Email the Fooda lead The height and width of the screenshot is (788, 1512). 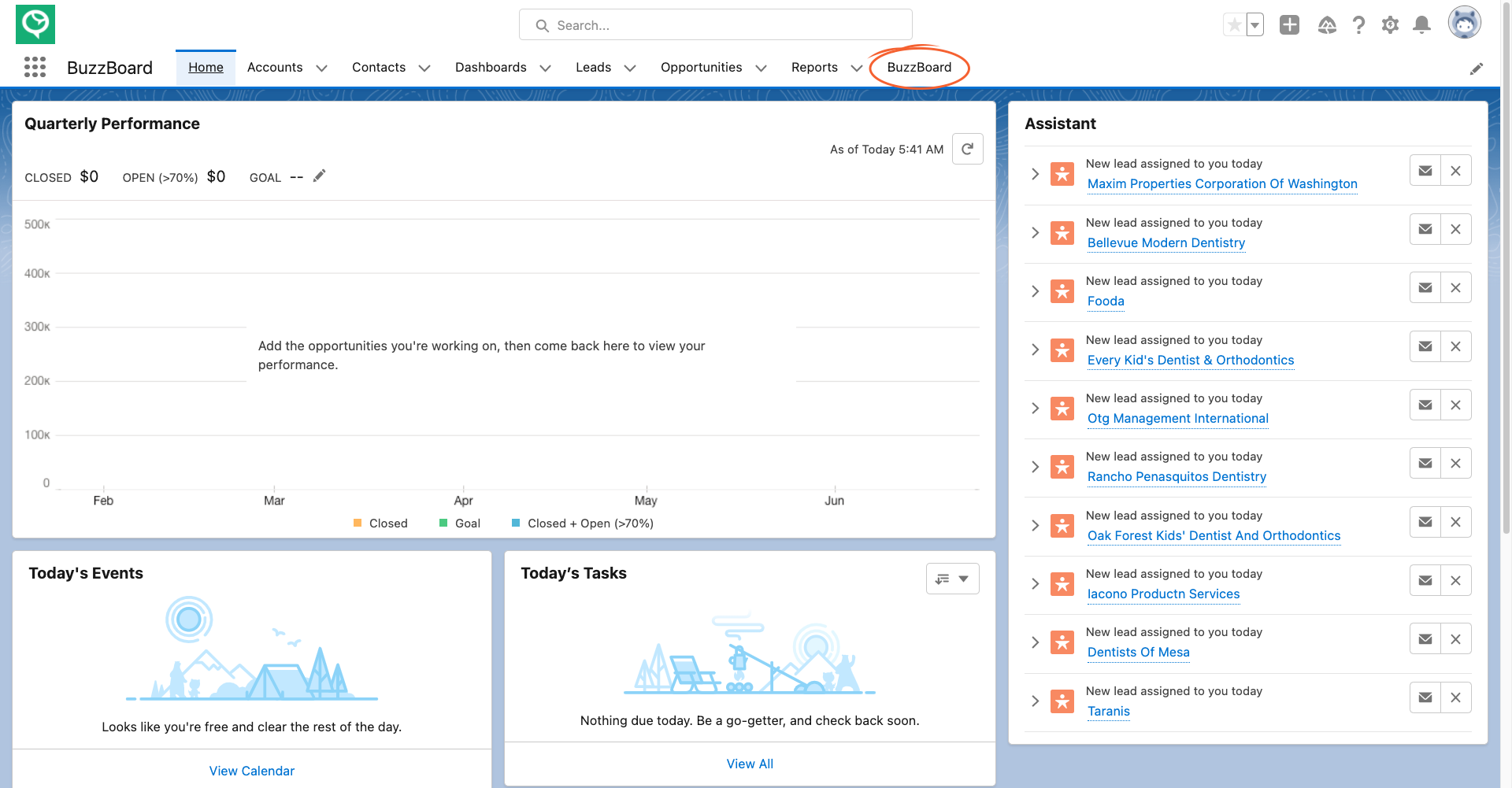point(1425,287)
